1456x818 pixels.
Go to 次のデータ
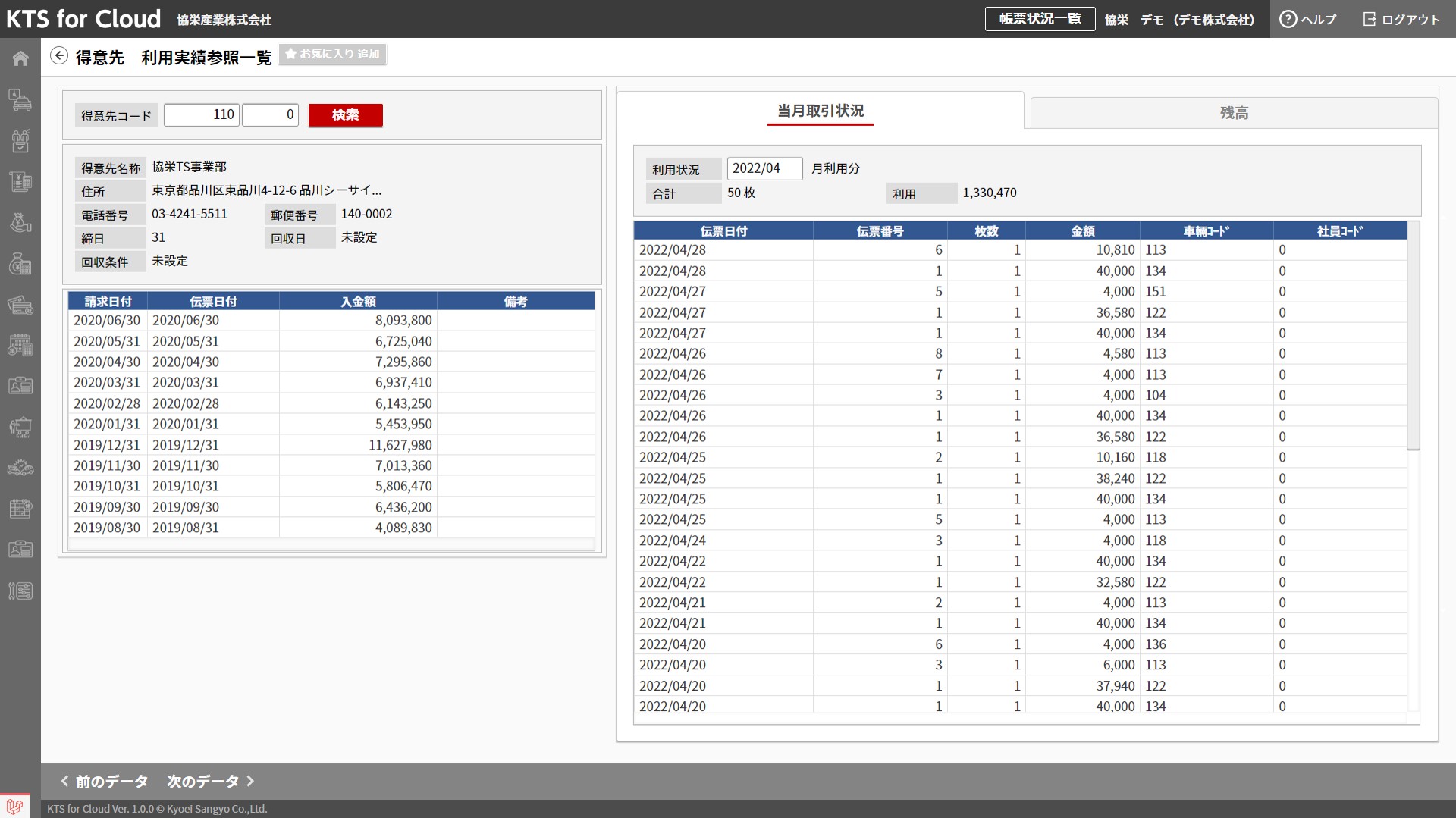click(x=211, y=782)
